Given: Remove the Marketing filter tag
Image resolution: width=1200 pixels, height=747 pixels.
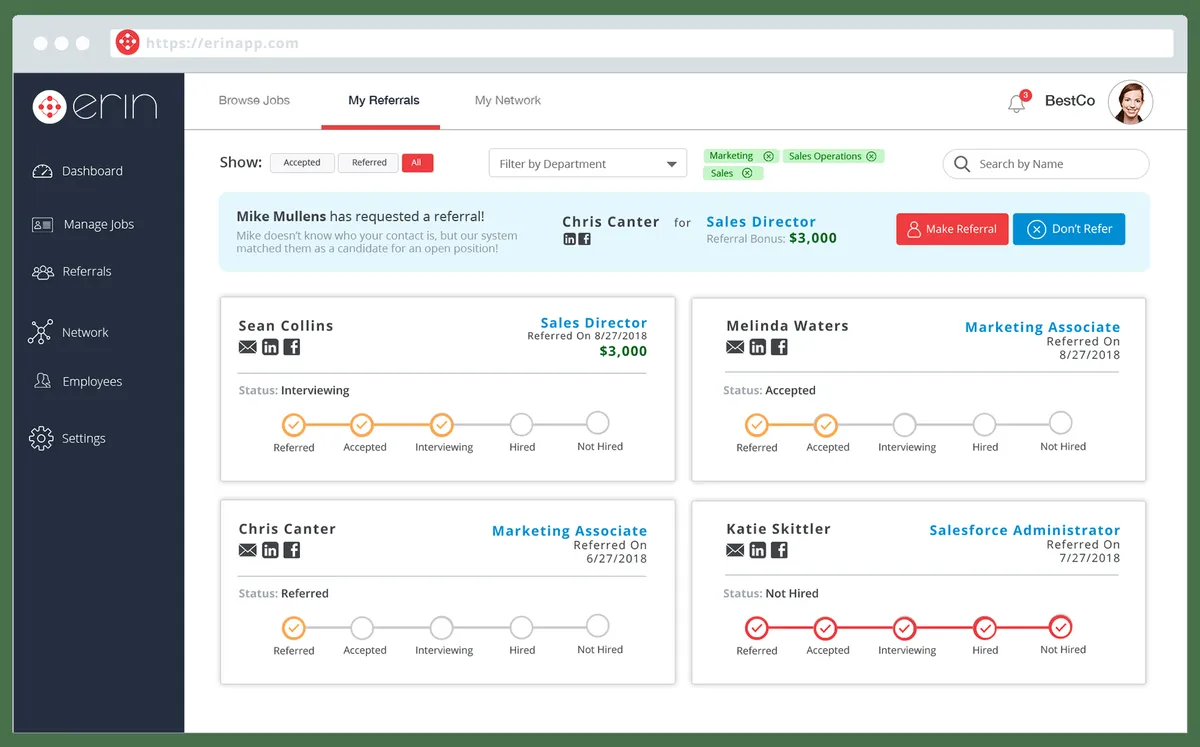Looking at the screenshot, I should point(768,156).
